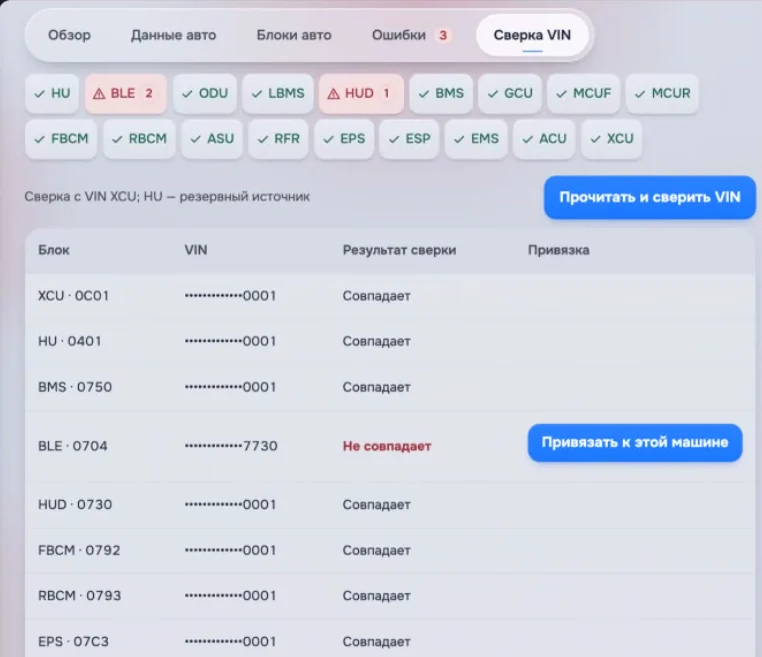762x657 pixels.
Task: Click Привязать к этой машине for BLE
Action: [x=635, y=443]
